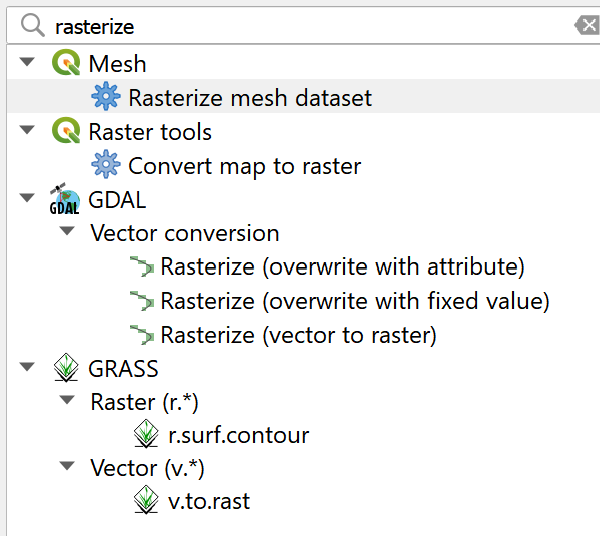Clear the rasterize search text

coord(585,25)
